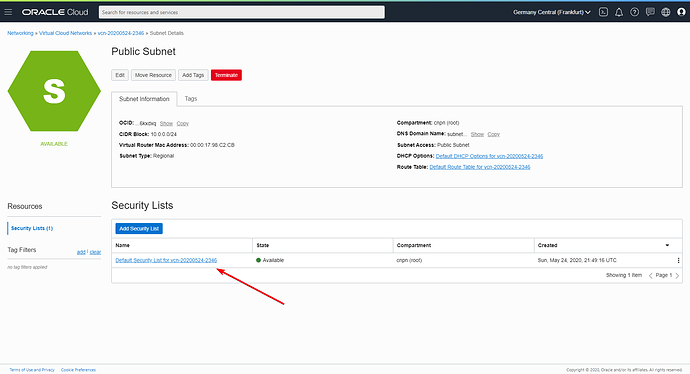Viewport: 690px width, 374px height.
Task: Click the green S subnet hexagon icon
Action: tap(54, 91)
